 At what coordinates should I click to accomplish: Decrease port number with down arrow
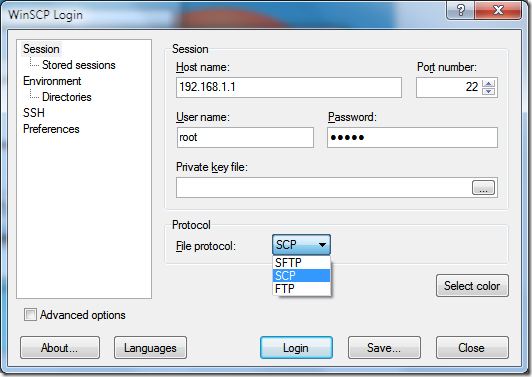(x=488, y=91)
